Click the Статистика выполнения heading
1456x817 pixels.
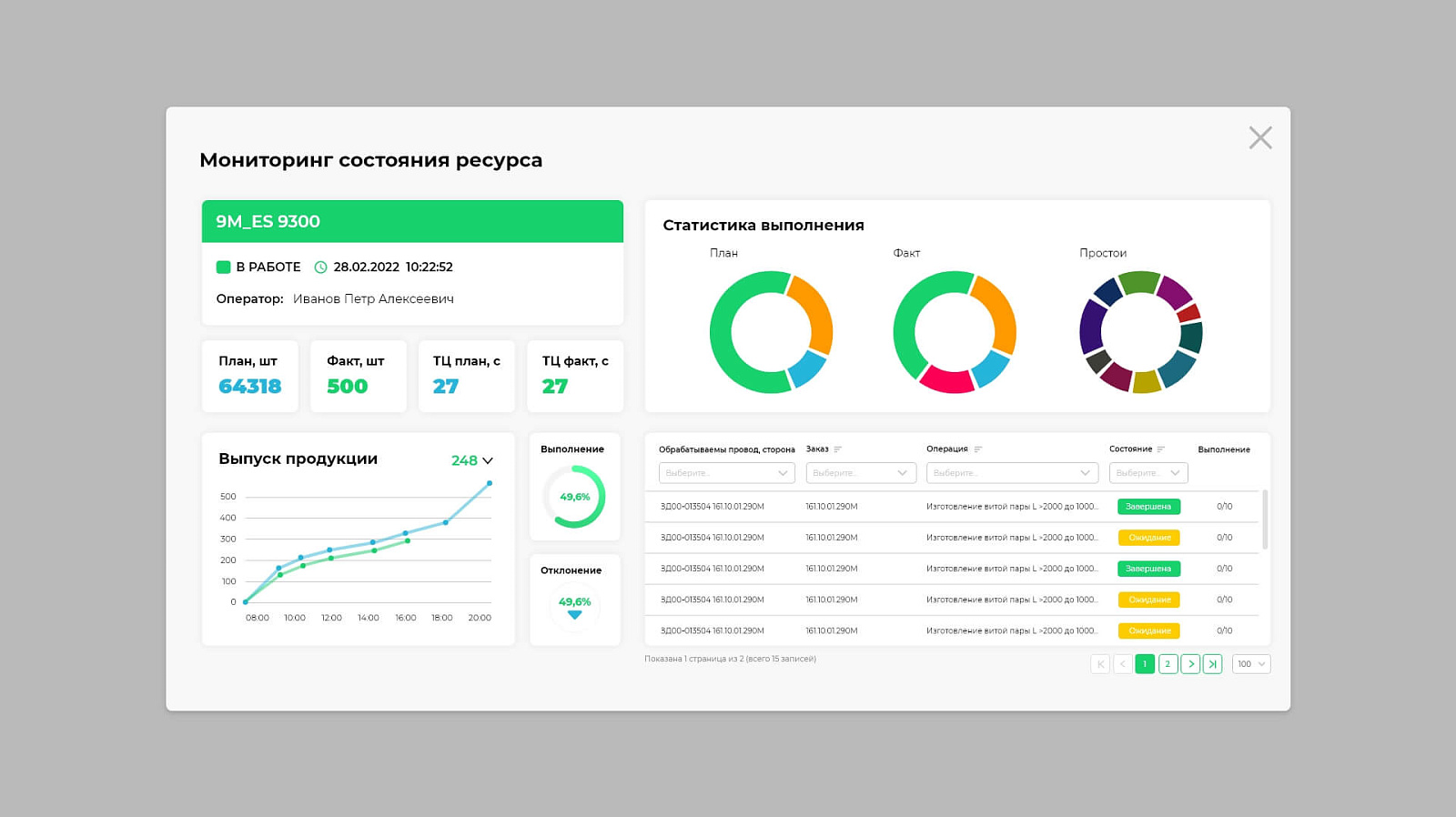point(763,226)
